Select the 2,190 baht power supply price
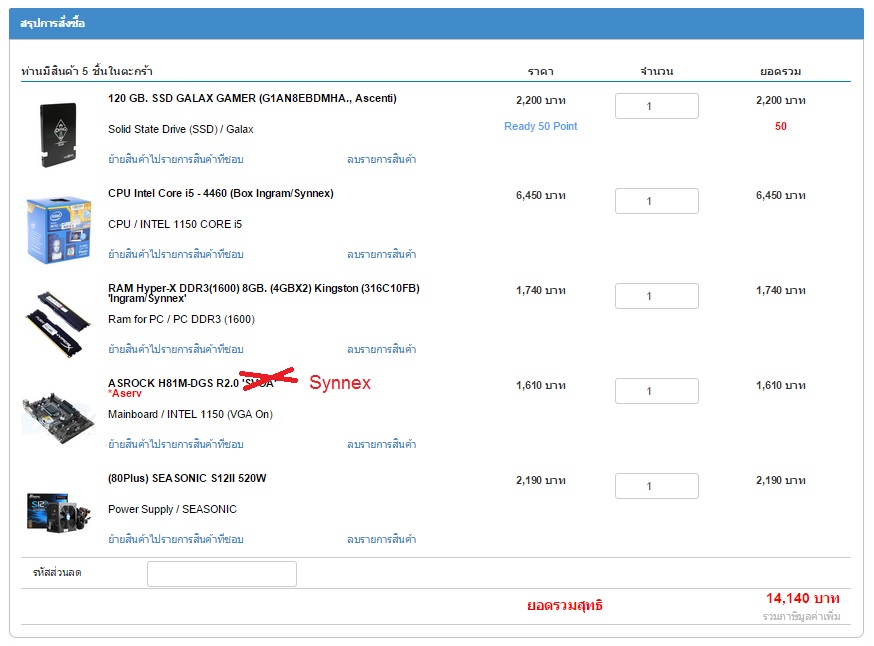 (x=541, y=480)
